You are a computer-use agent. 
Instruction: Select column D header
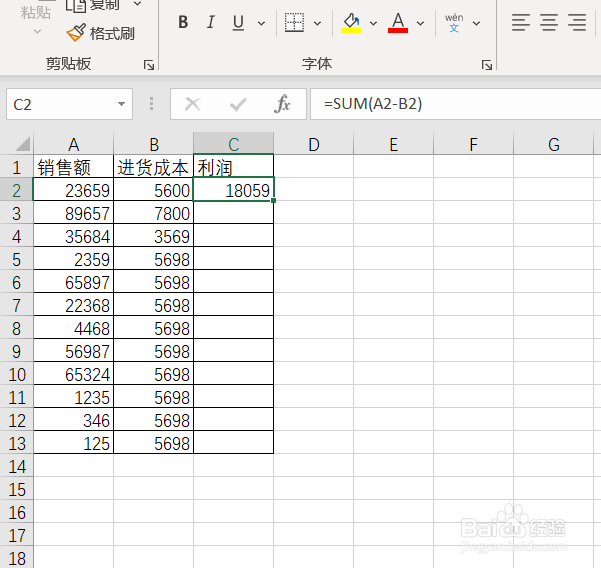coord(314,144)
